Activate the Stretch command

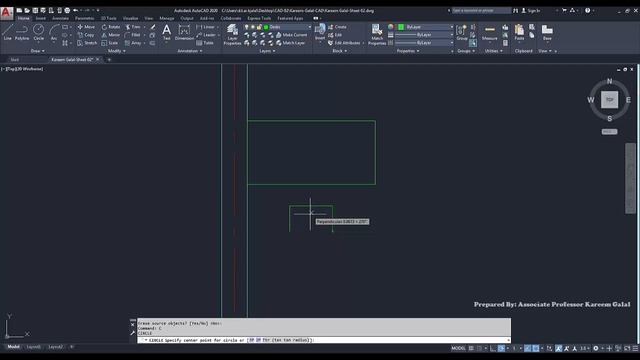(87, 43)
